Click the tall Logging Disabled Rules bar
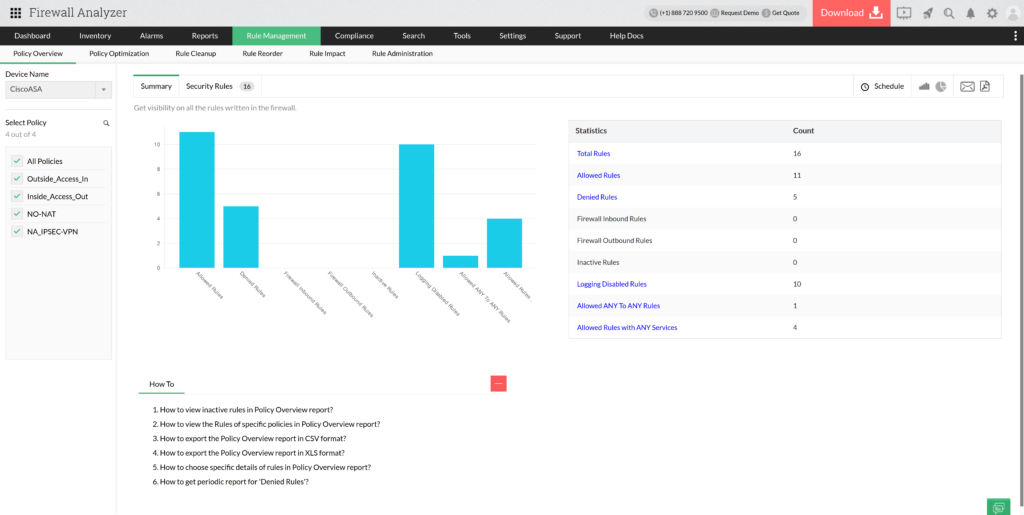 point(416,205)
